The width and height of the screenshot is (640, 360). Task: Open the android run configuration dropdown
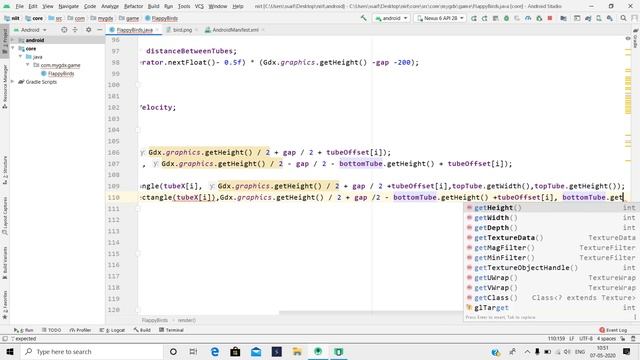[391, 18]
